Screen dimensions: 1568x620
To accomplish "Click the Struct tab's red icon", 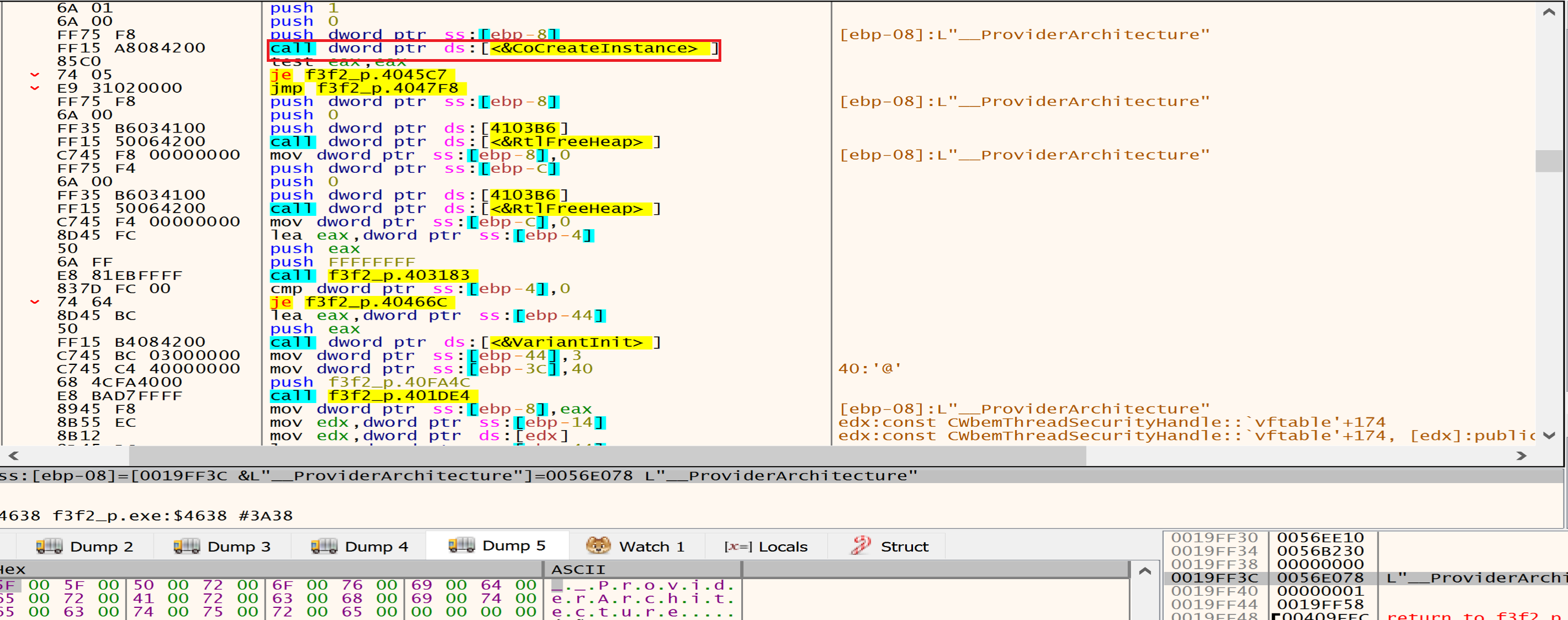I will tap(860, 545).
